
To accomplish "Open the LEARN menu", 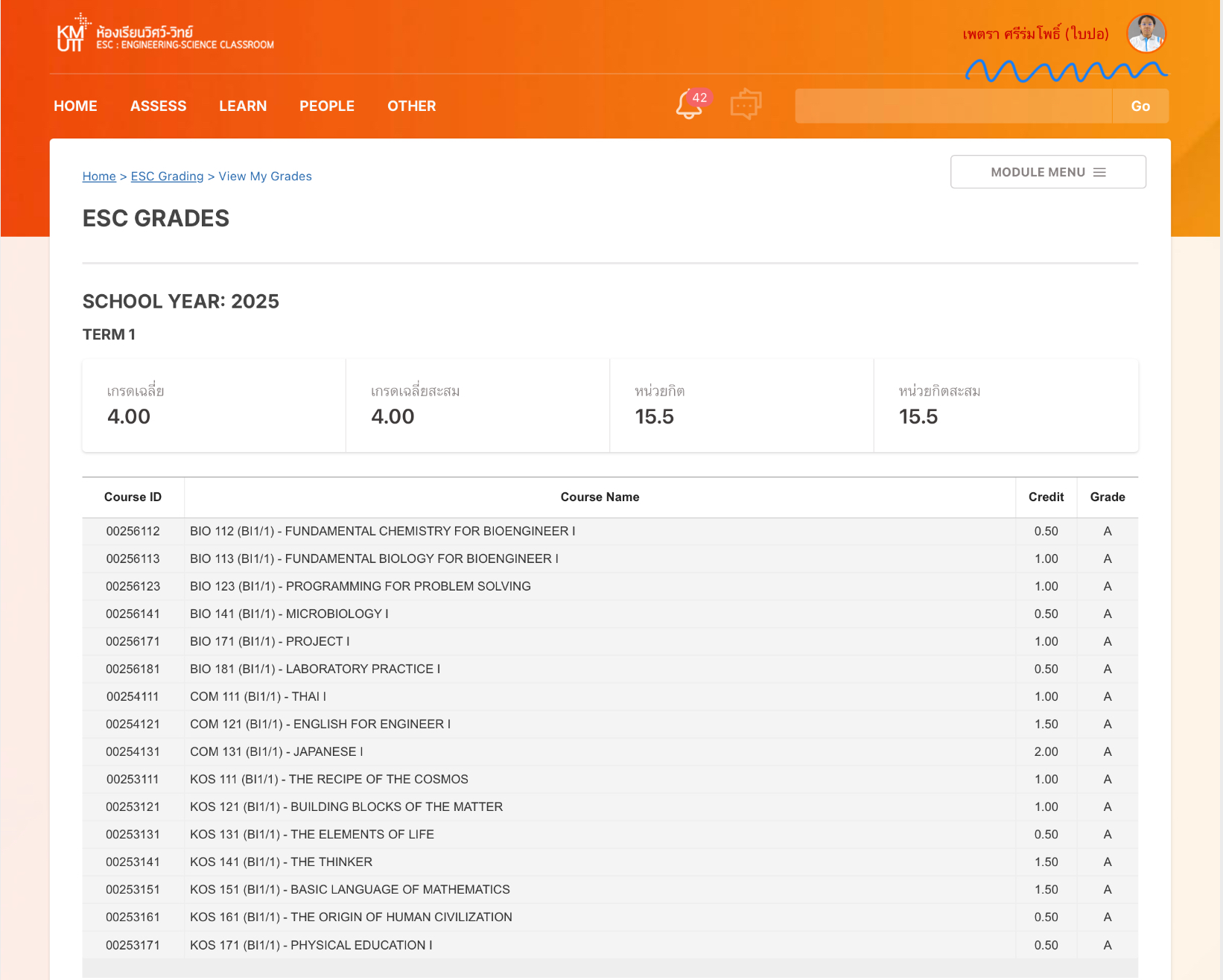I will tap(243, 106).
